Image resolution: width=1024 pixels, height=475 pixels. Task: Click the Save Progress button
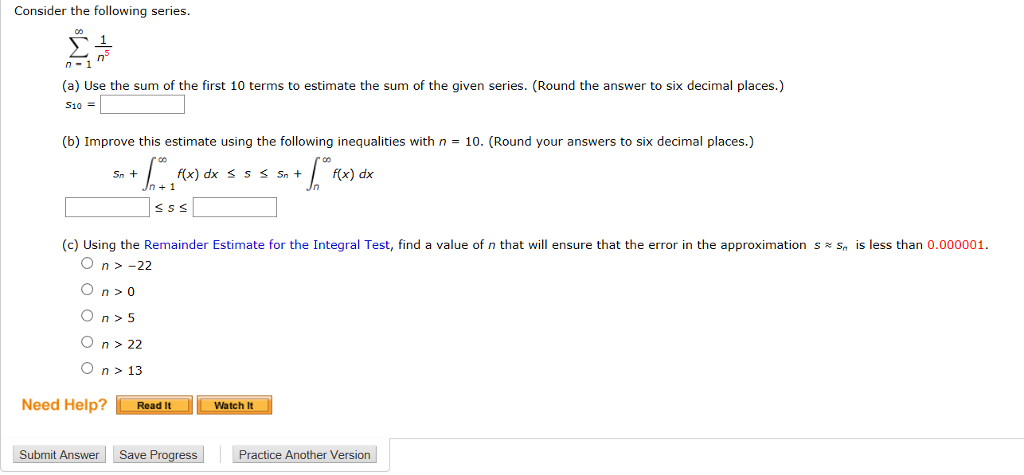pos(158,455)
